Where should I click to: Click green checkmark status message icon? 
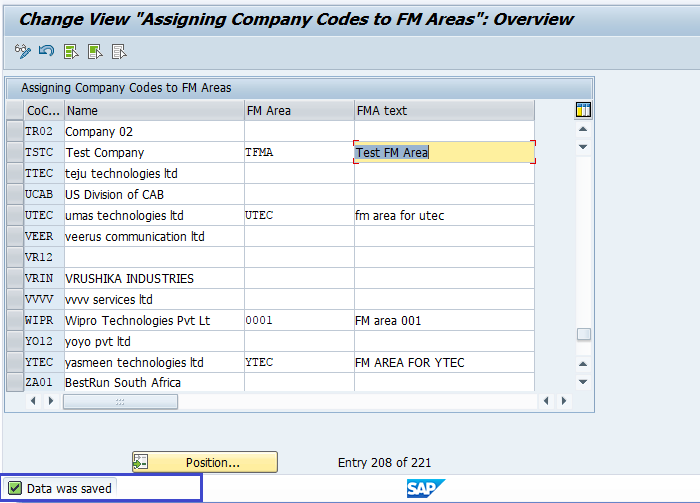(15, 488)
